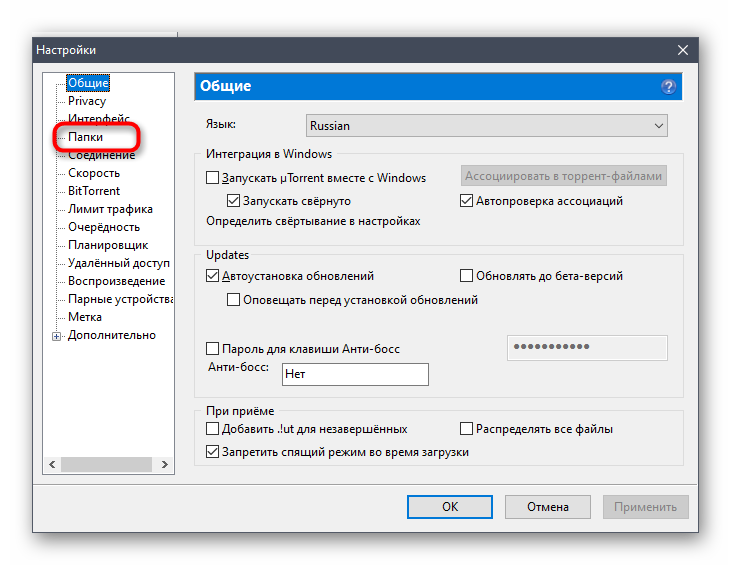Click the Анти-босс password field
The image size is (731, 565).
[x=587, y=348]
